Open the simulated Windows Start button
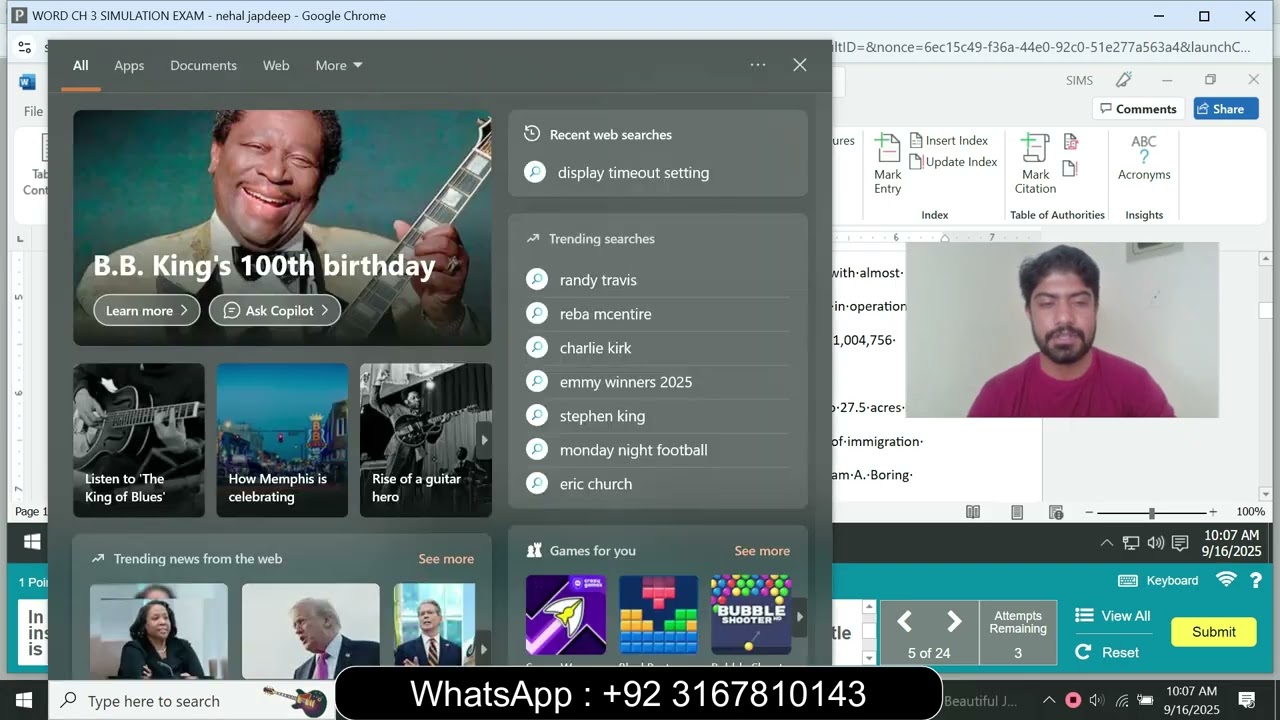1280x720 pixels. pos(31,542)
